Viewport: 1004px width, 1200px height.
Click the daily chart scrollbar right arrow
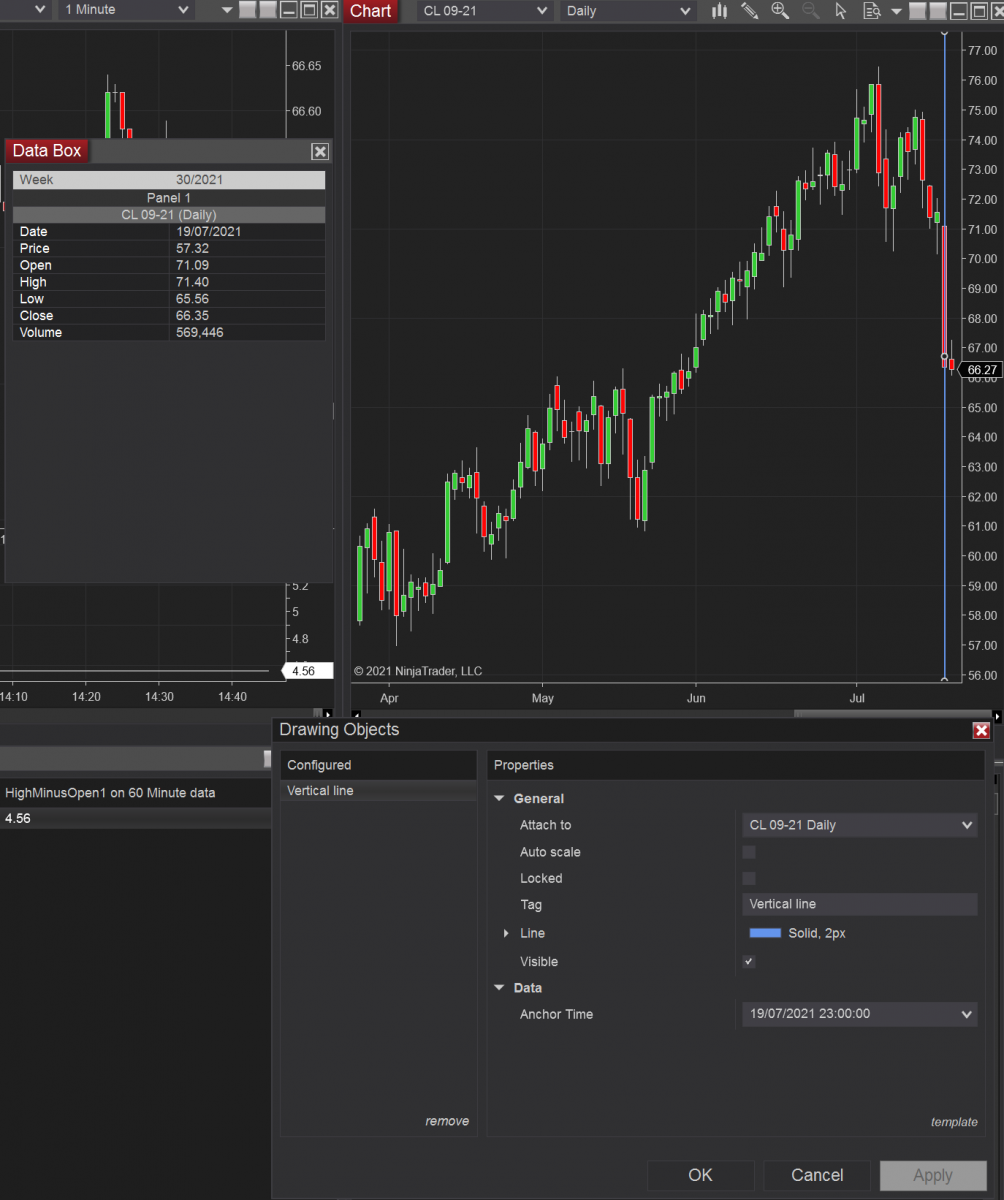[997, 715]
